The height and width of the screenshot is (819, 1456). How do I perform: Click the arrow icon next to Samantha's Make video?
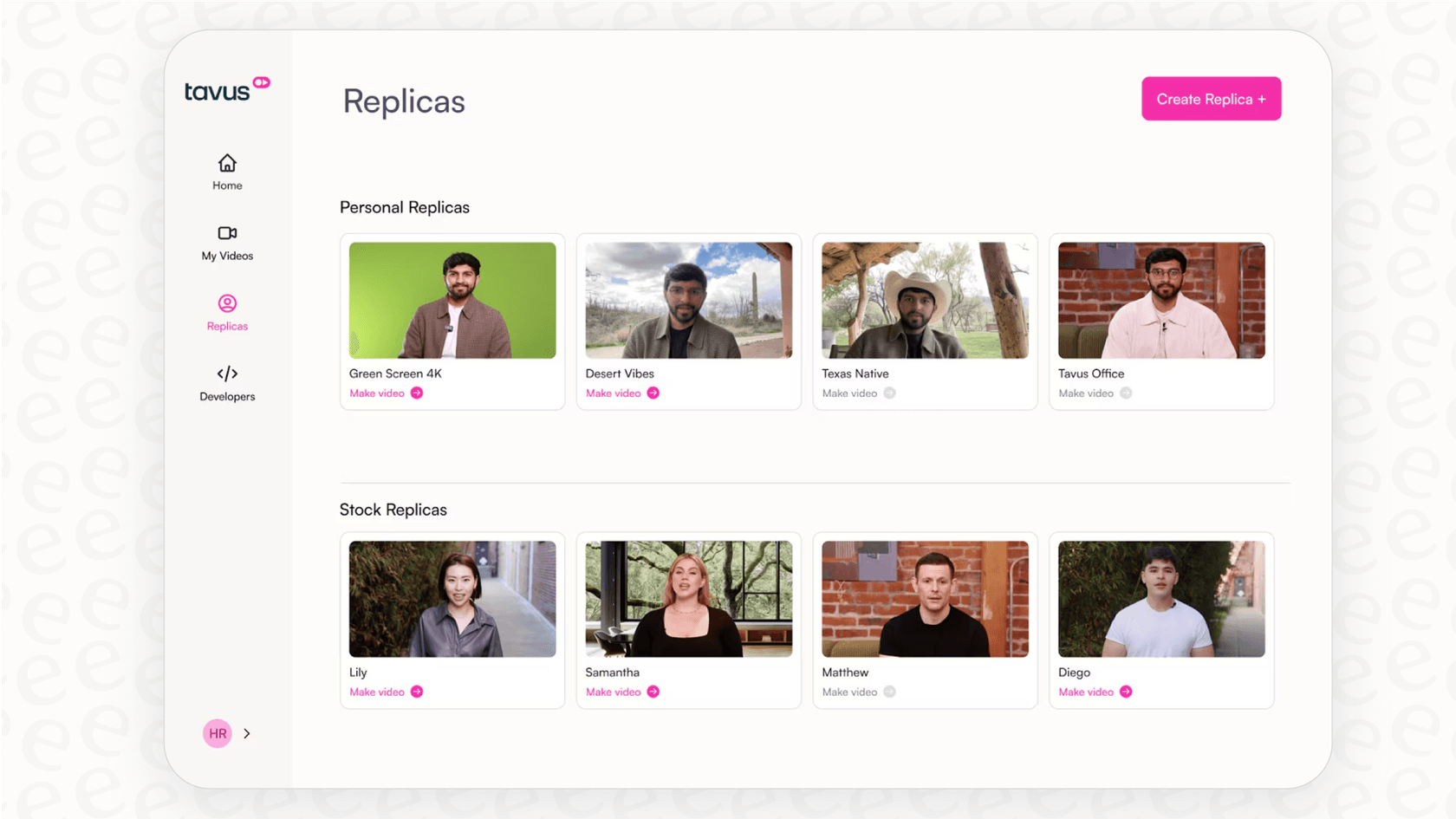click(x=655, y=692)
